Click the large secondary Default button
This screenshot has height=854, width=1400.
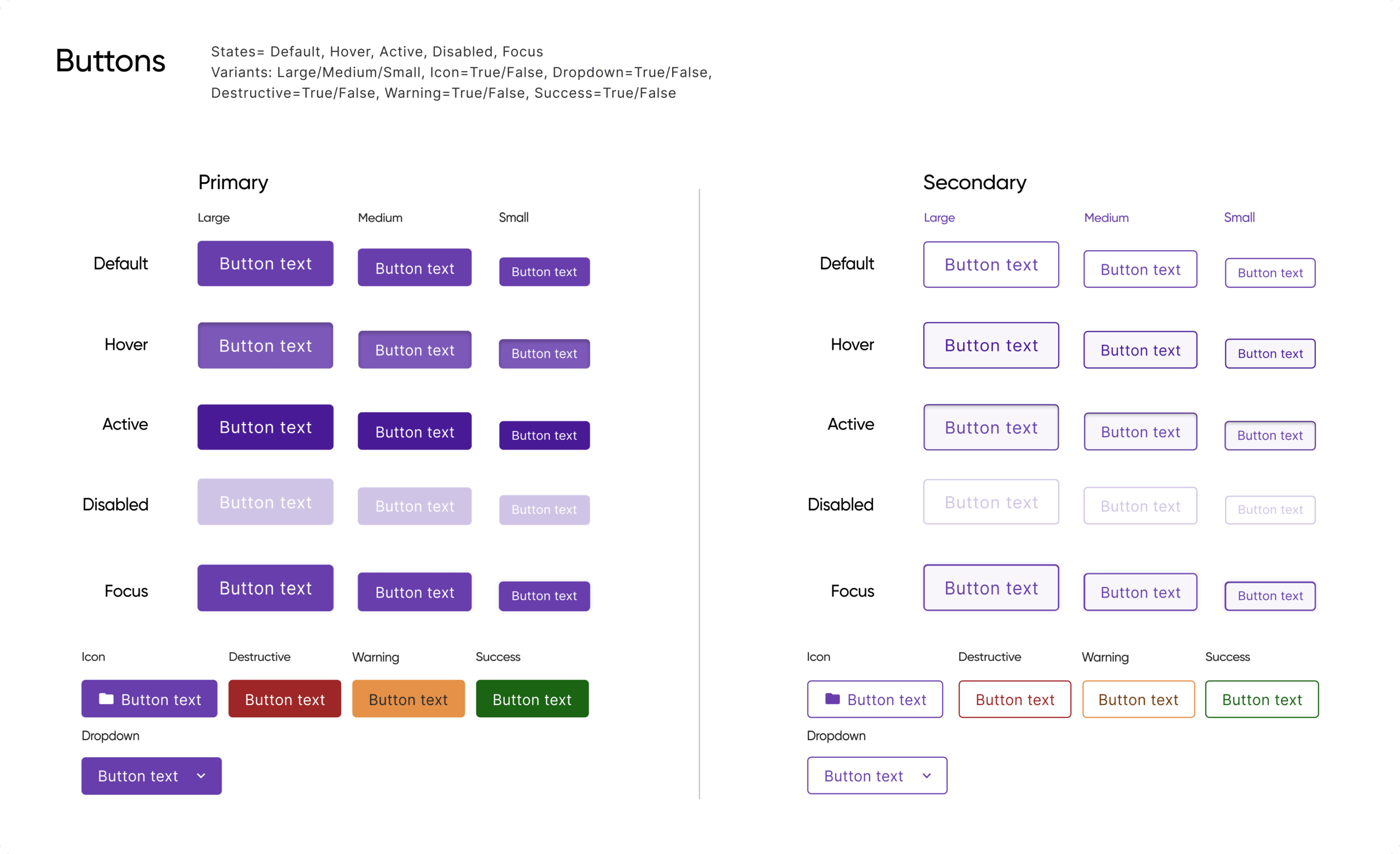pos(991,264)
